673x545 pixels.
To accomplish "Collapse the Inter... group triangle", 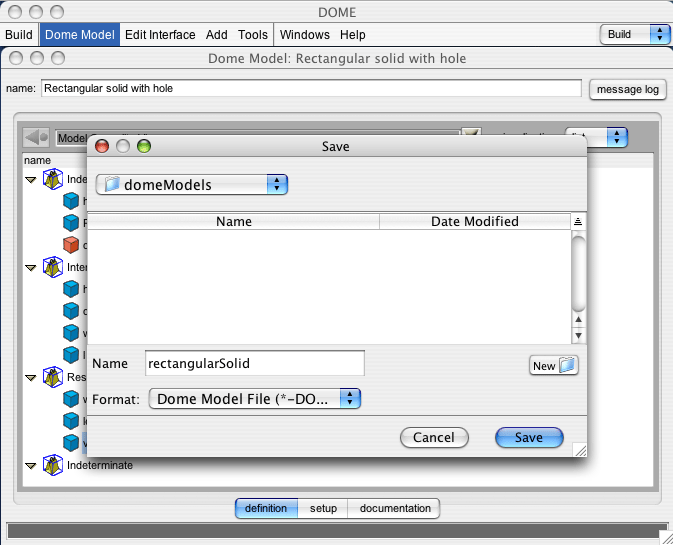I will click(30, 268).
